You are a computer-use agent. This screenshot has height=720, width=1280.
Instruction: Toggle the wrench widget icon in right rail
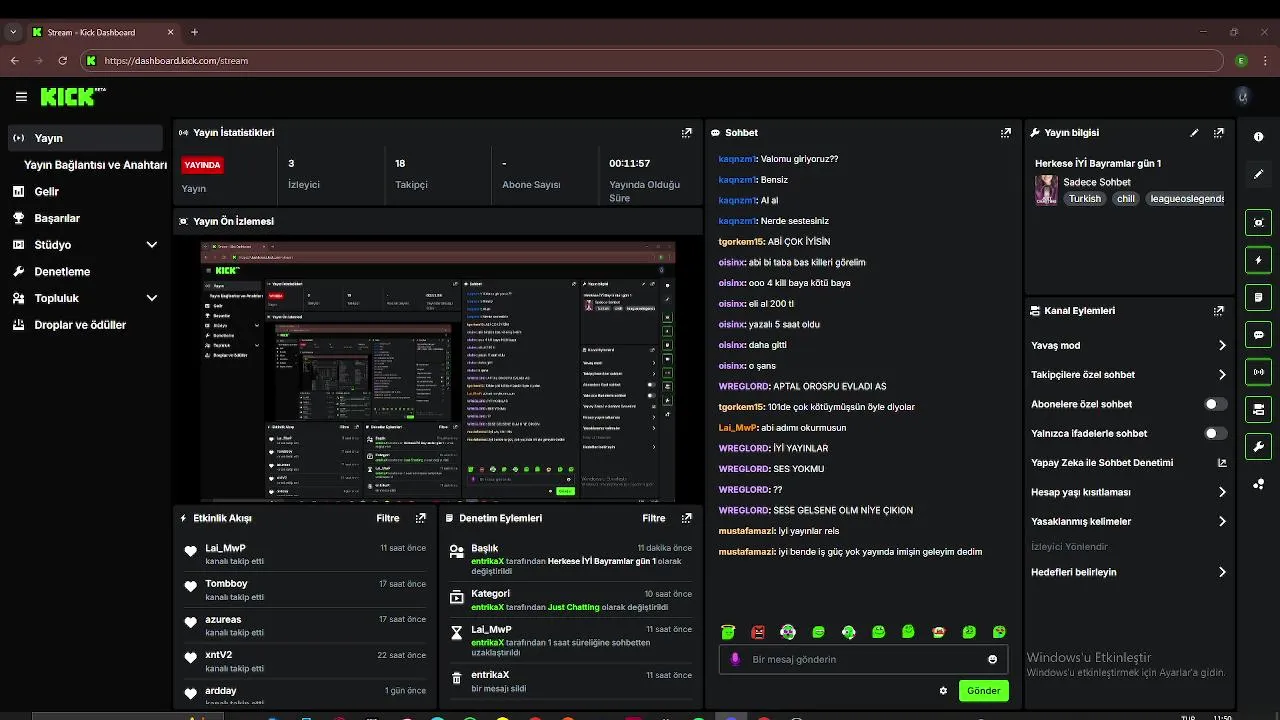[1258, 446]
